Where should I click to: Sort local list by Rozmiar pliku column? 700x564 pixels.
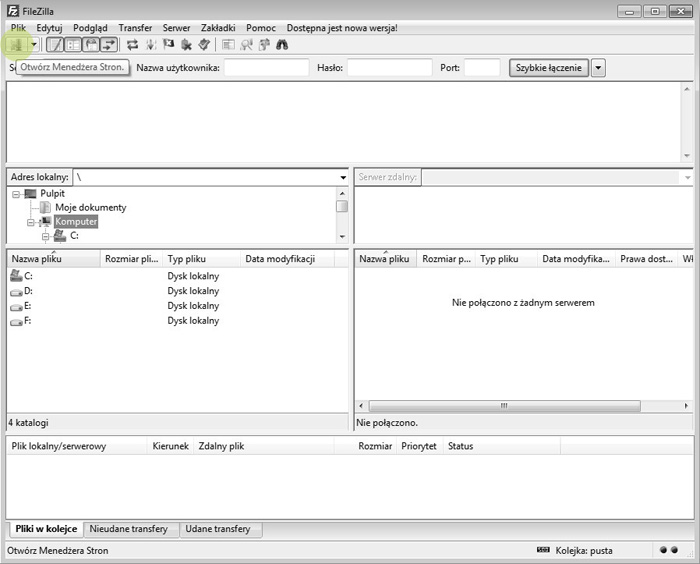click(132, 259)
